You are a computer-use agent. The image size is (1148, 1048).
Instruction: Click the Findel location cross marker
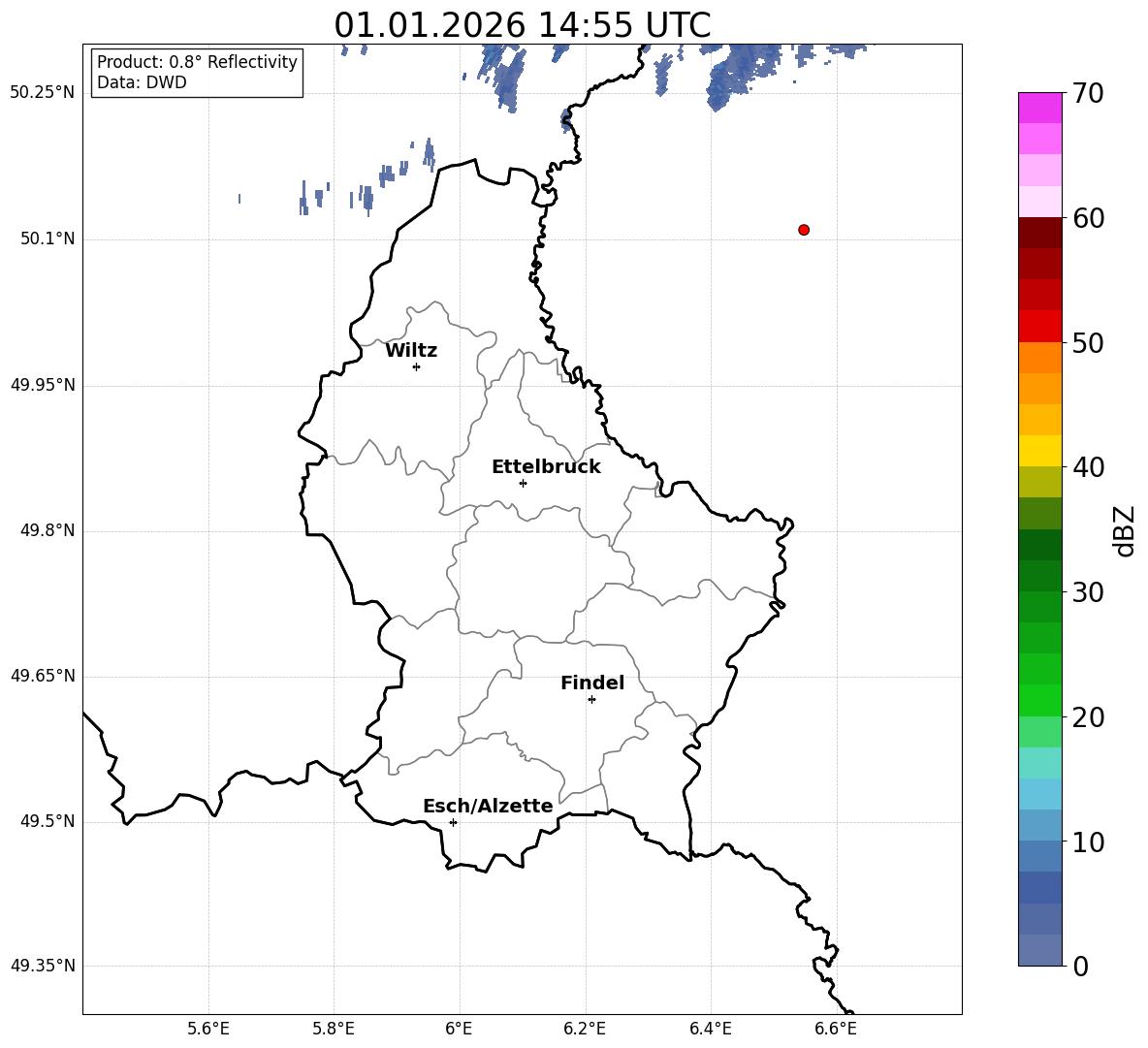coord(591,700)
